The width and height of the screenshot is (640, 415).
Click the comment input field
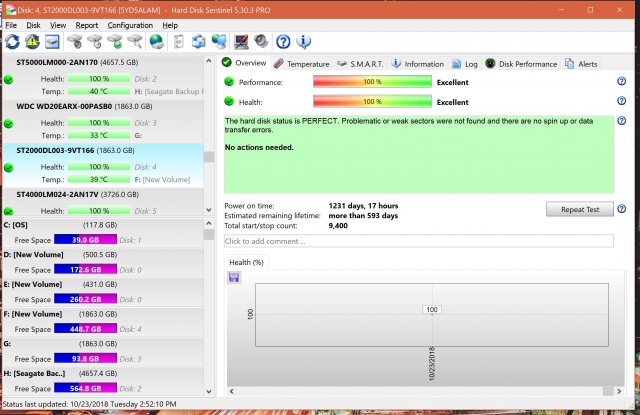(418, 241)
